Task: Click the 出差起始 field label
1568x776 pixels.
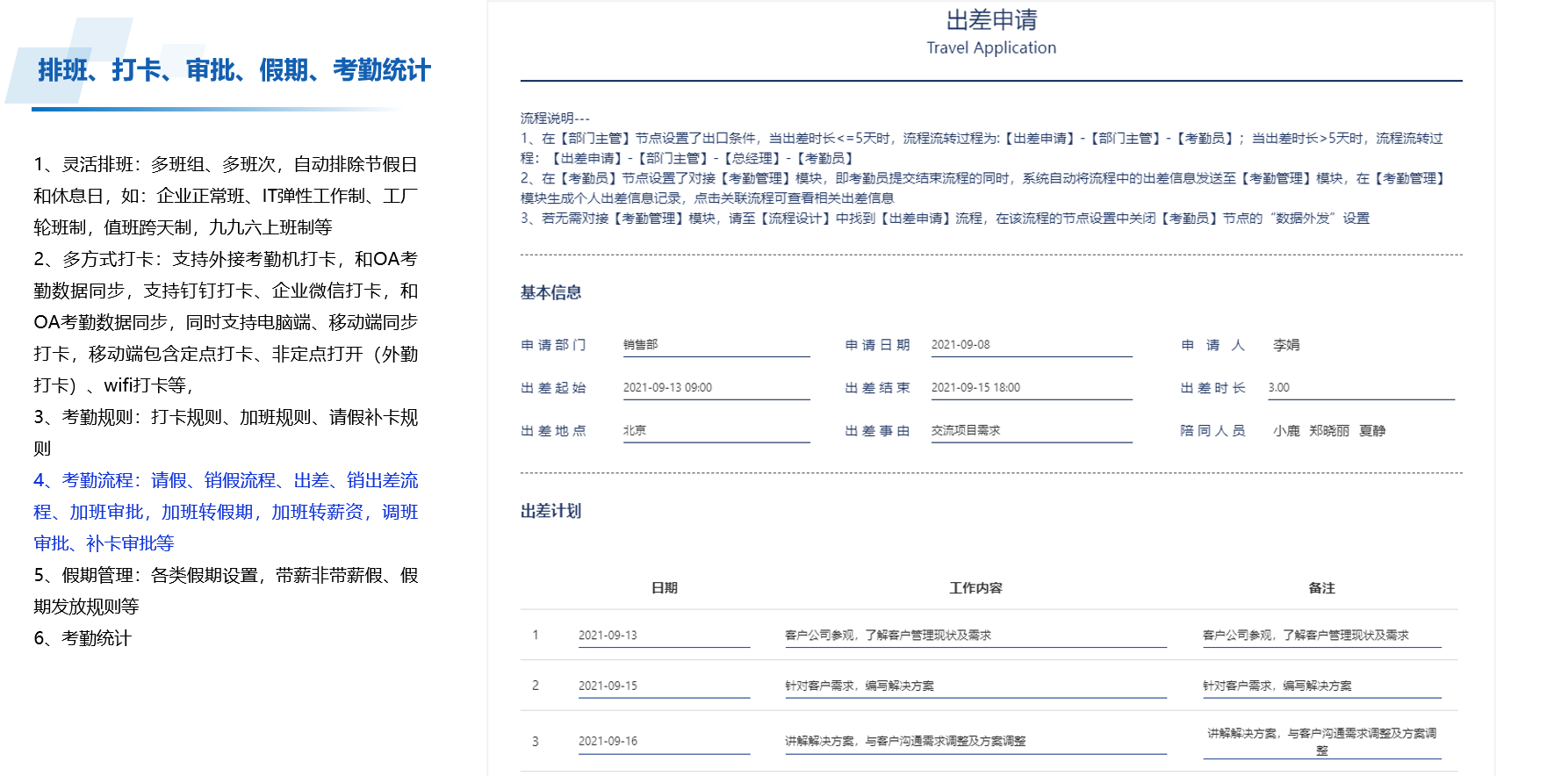Action: 553,388
